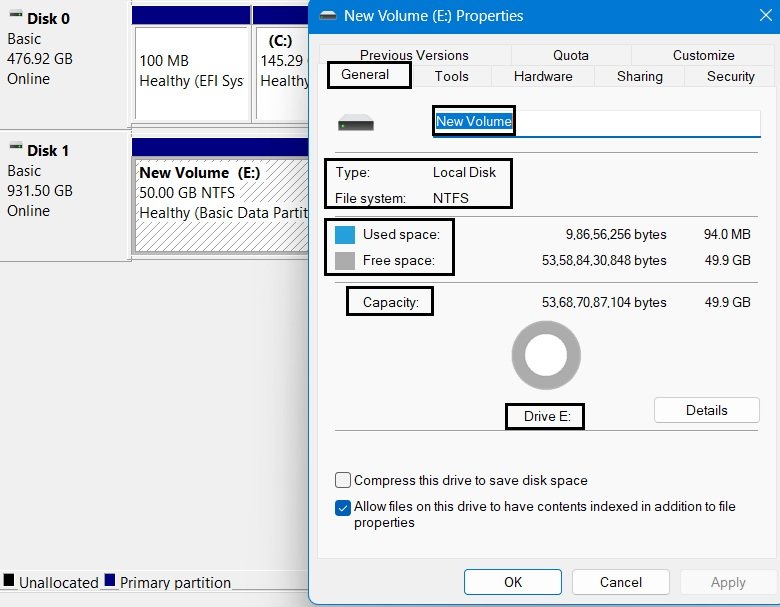Switch to the General tab
Screen dimensions: 780x607
click(365, 75)
